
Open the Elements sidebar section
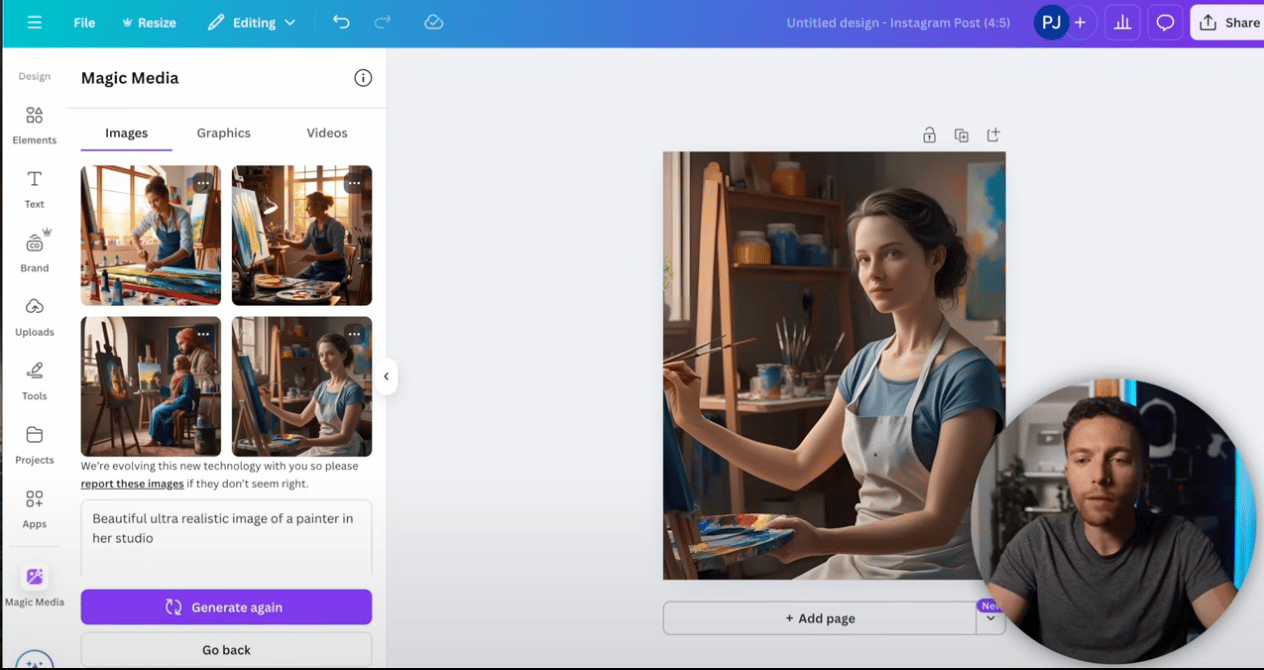pos(34,126)
